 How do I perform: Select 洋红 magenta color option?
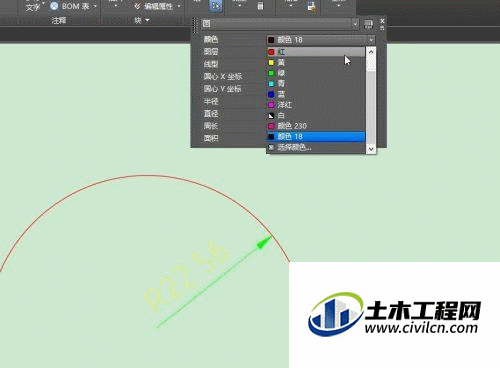pyautogui.click(x=316, y=105)
